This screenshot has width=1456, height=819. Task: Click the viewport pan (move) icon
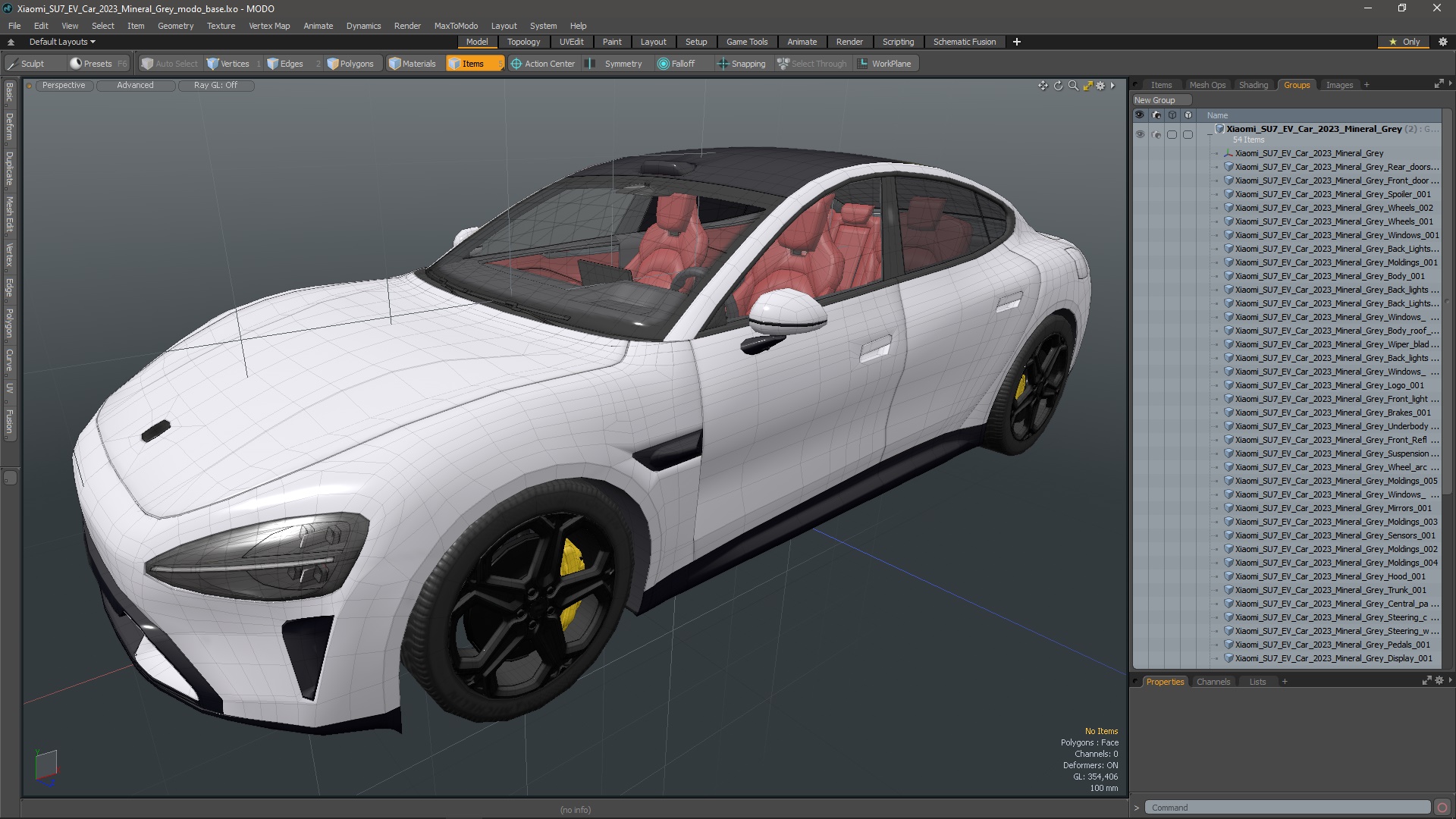1043,86
